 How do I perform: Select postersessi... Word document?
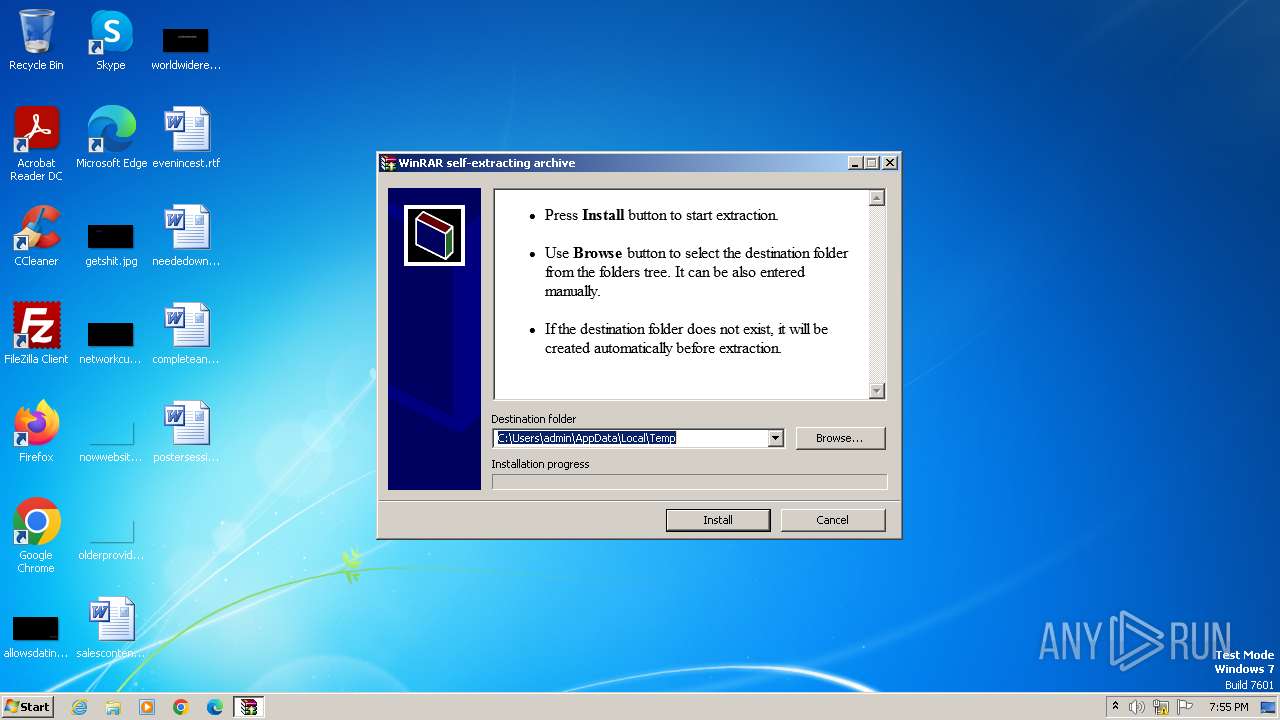[186, 432]
